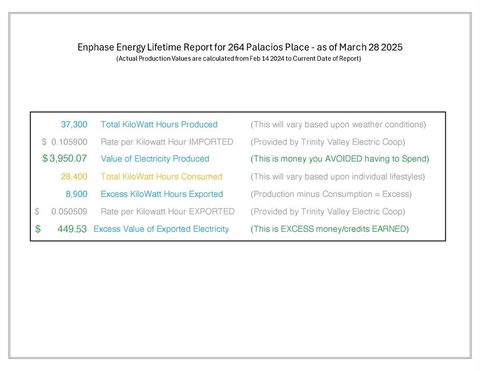Click the 0.050509 exported rate value

pos(69,212)
